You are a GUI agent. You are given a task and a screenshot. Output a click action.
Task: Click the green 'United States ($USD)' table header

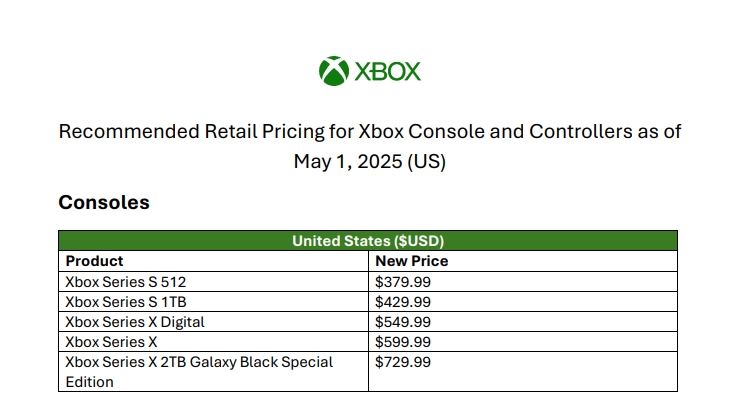[x=368, y=241]
